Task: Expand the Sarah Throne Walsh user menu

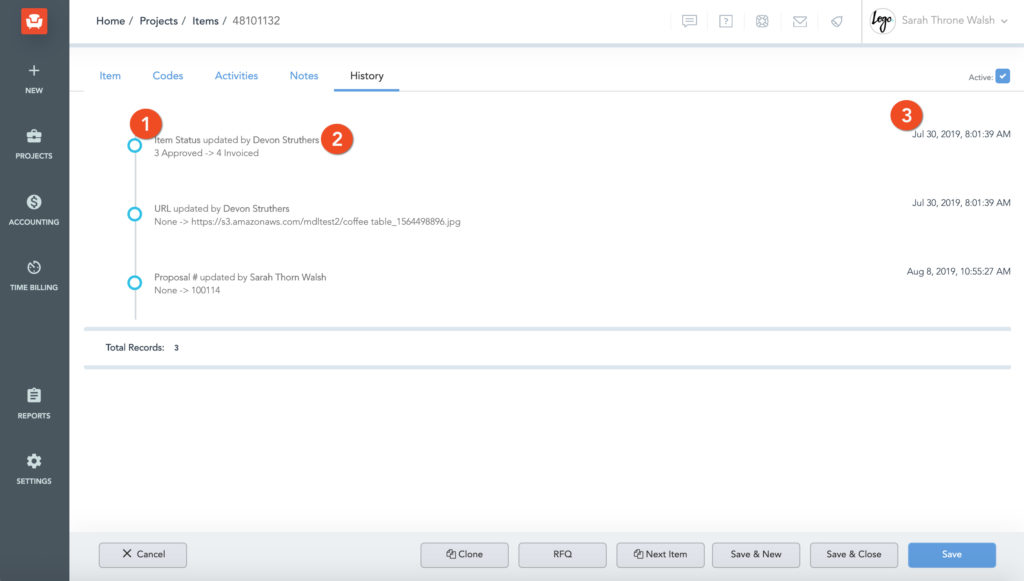Action: (955, 21)
